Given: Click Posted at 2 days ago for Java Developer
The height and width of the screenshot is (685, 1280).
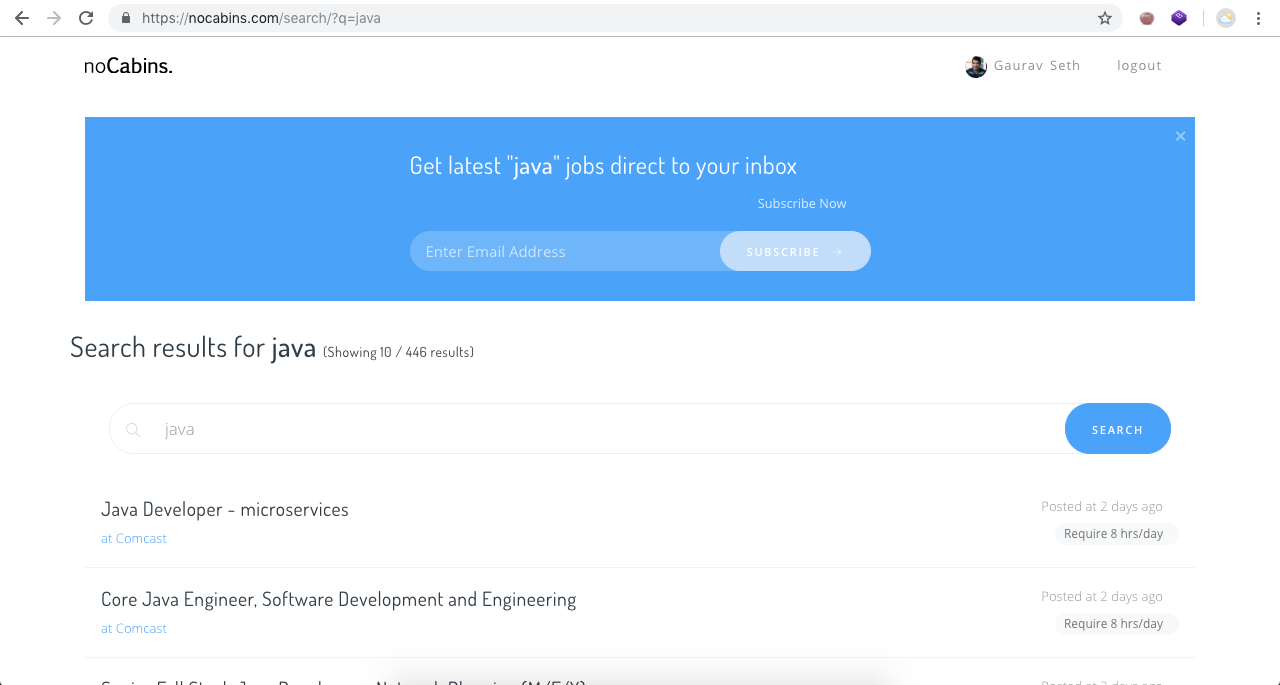Looking at the screenshot, I should point(1102,506).
